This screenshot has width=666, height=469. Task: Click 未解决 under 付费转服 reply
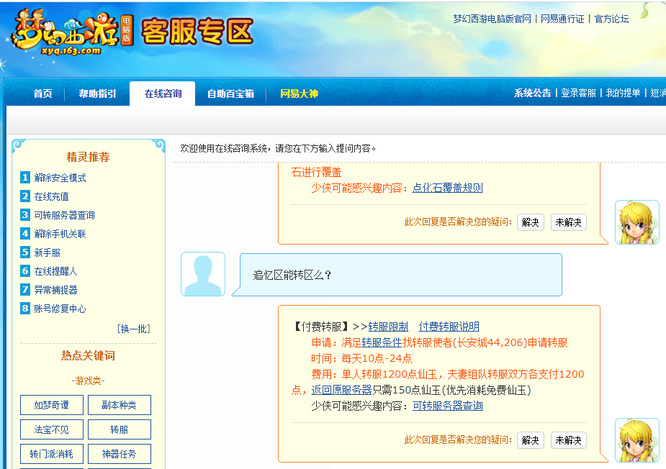(x=569, y=440)
